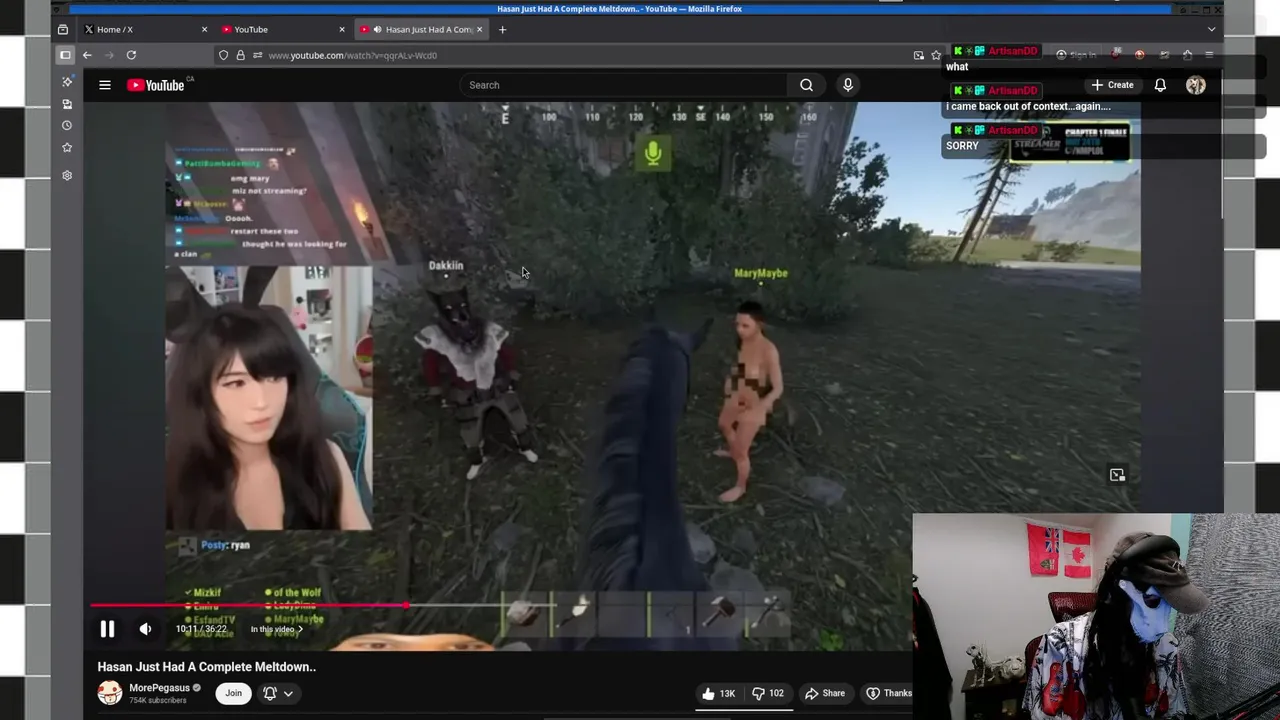Click the Firefox window title bar
The image size is (1280, 720).
pyautogui.click(x=620, y=9)
